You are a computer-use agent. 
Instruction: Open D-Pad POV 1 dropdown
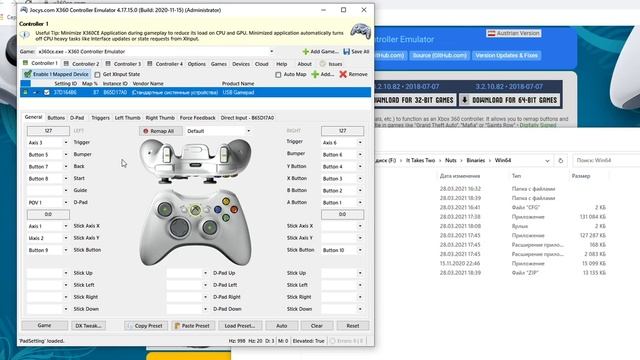pyautogui.click(x=66, y=202)
